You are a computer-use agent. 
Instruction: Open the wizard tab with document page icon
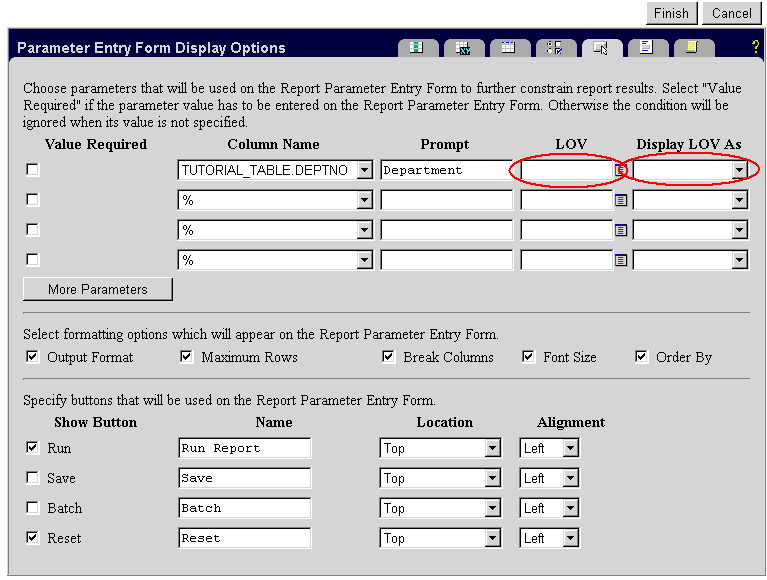point(646,48)
